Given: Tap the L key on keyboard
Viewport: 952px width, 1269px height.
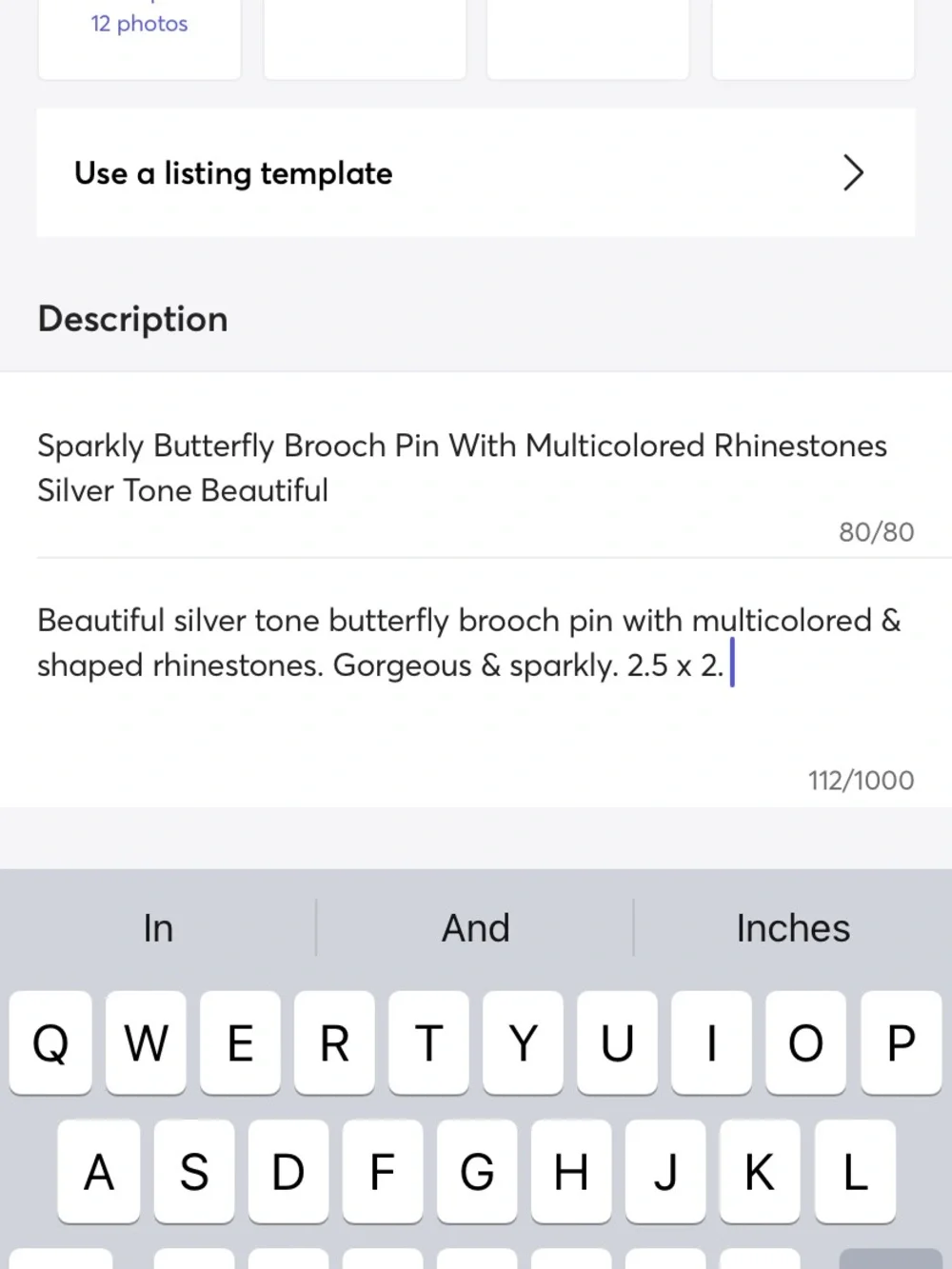Looking at the screenshot, I should coord(855,1171).
